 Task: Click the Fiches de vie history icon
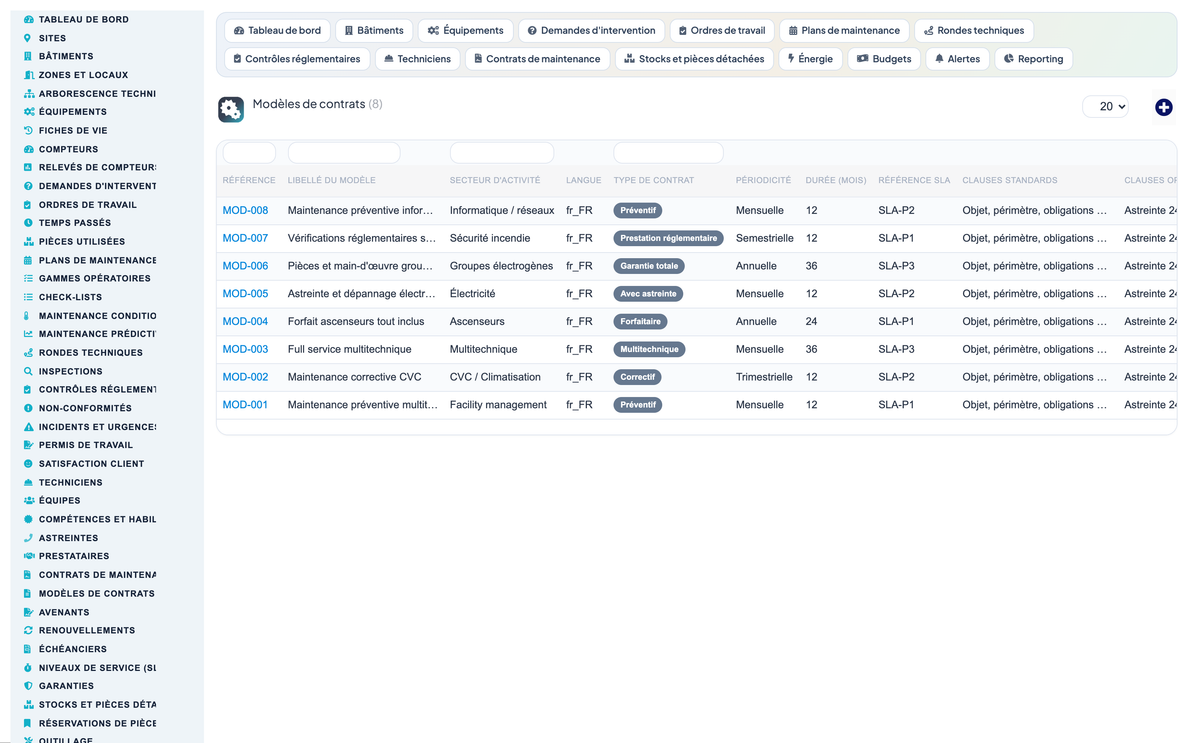tap(28, 131)
